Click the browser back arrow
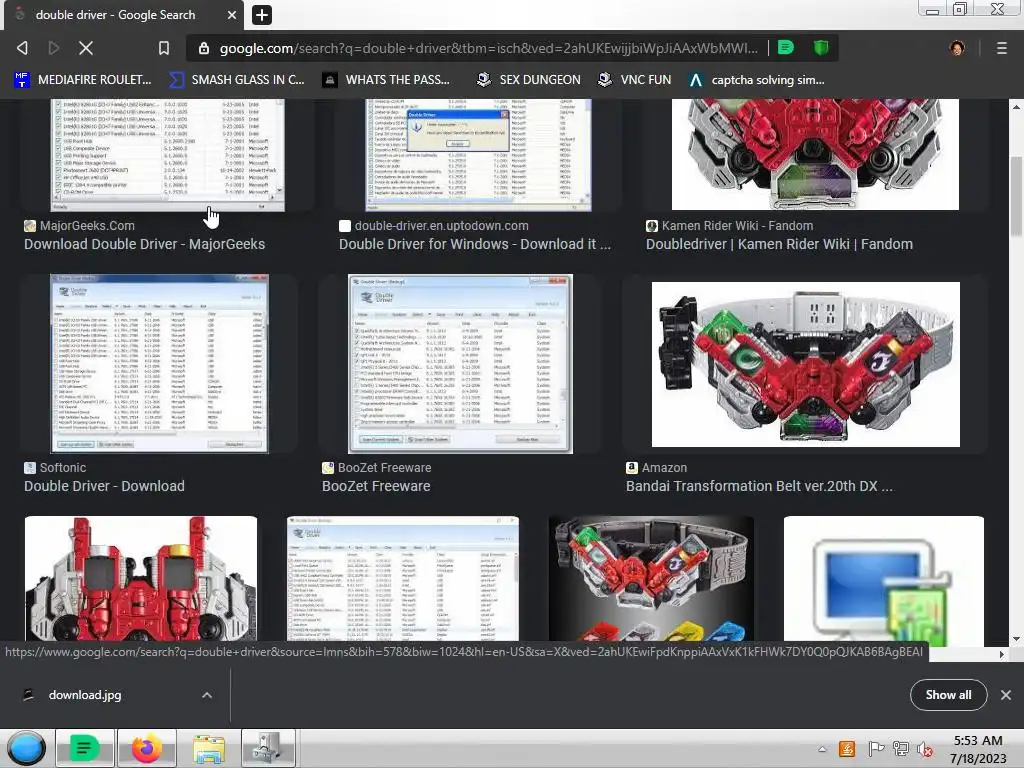The image size is (1024, 768). point(22,48)
